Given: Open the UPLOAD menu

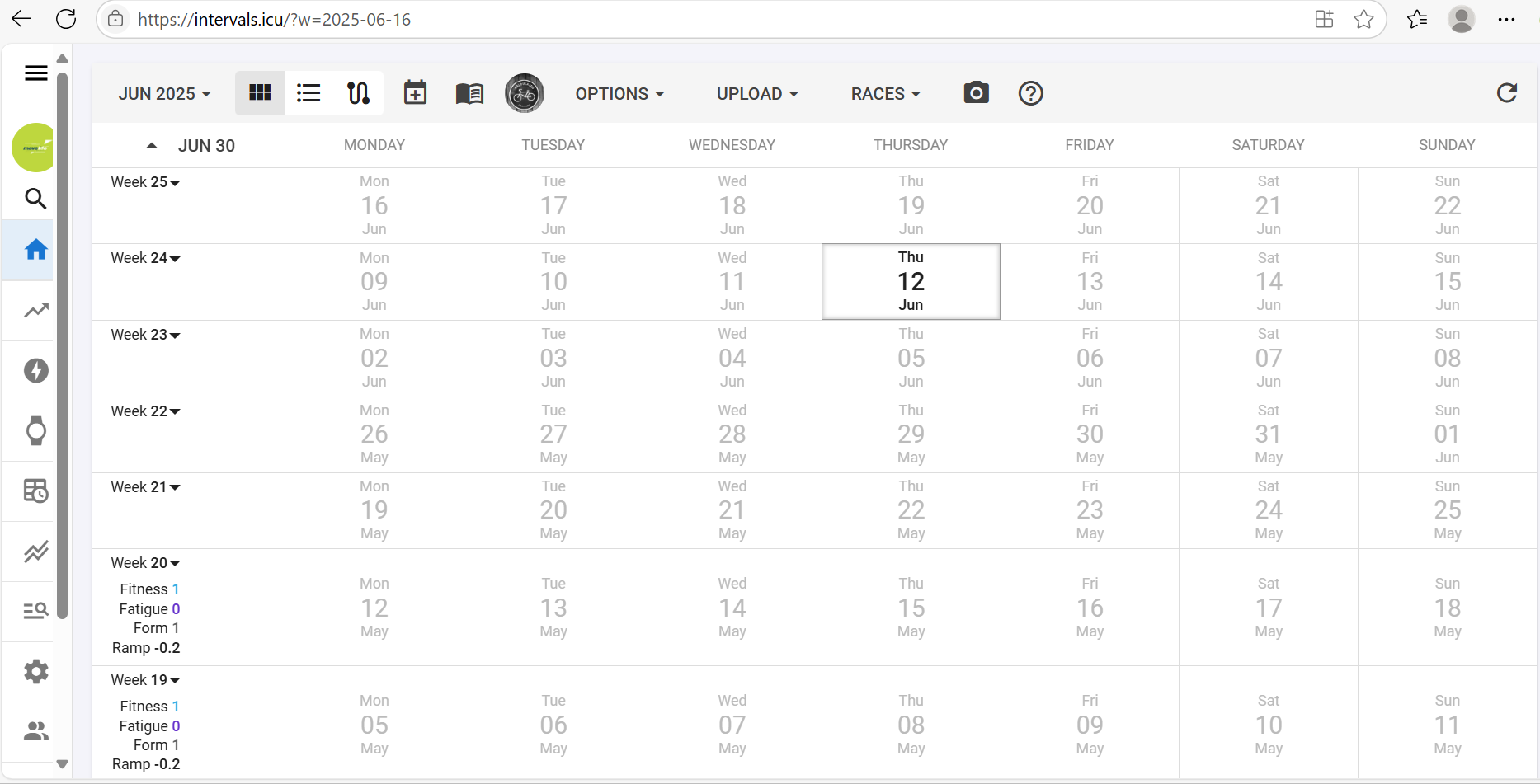Looking at the screenshot, I should pos(756,94).
